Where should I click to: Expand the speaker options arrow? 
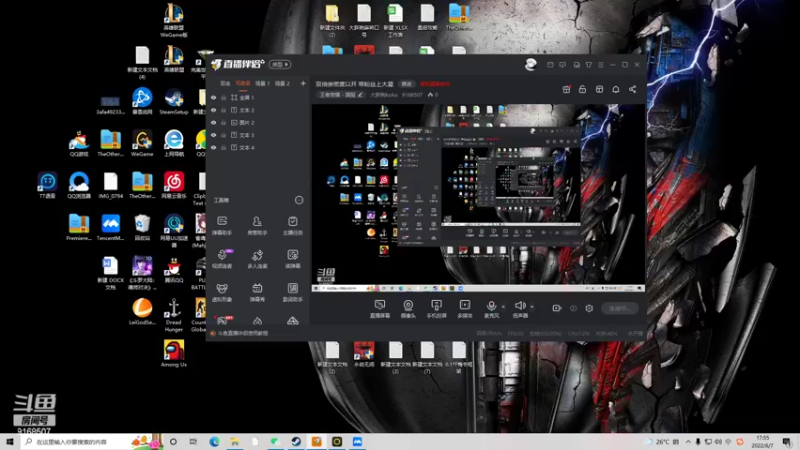pos(532,307)
